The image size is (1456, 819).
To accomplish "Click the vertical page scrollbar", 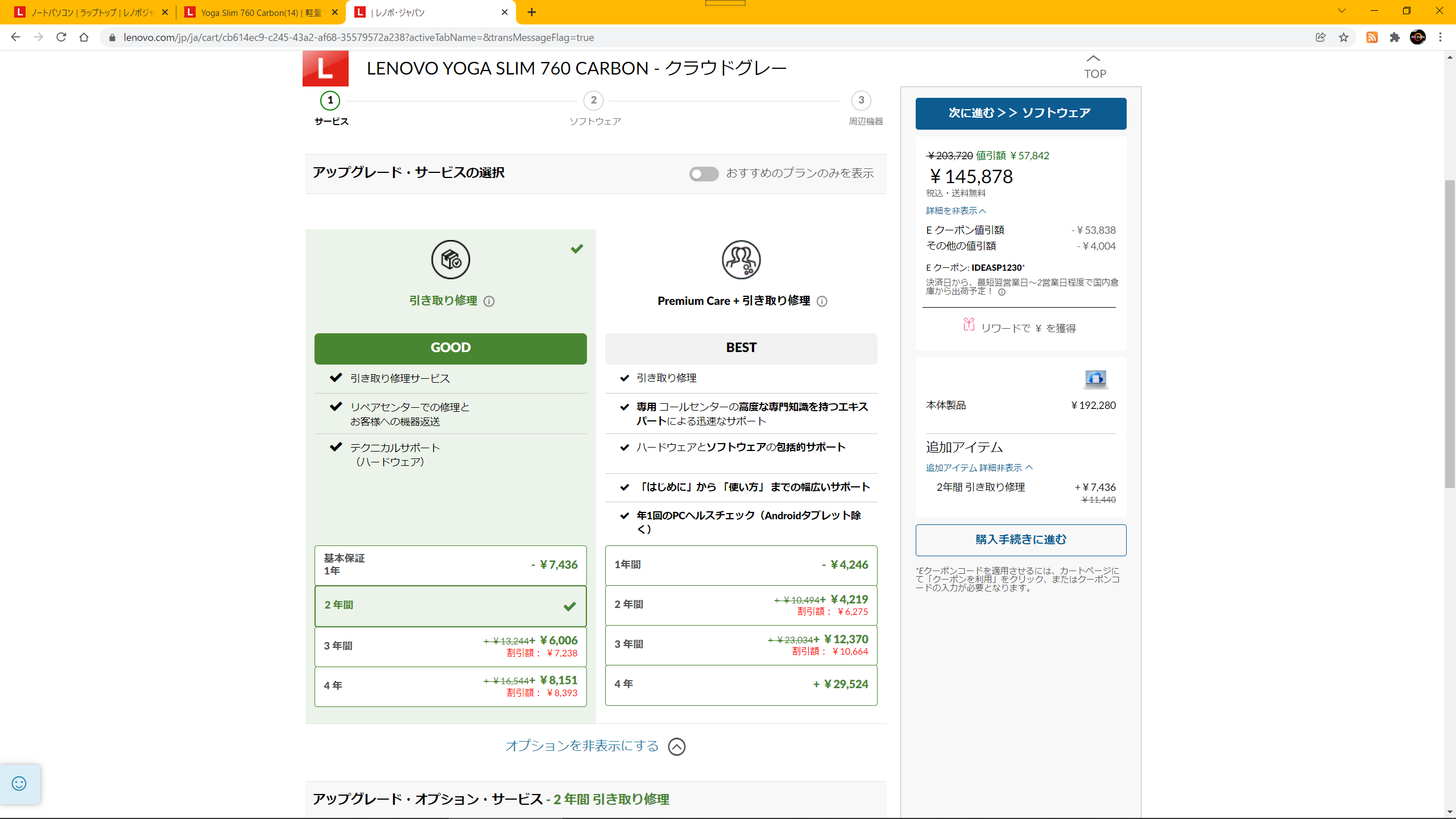I will coord(1450,334).
